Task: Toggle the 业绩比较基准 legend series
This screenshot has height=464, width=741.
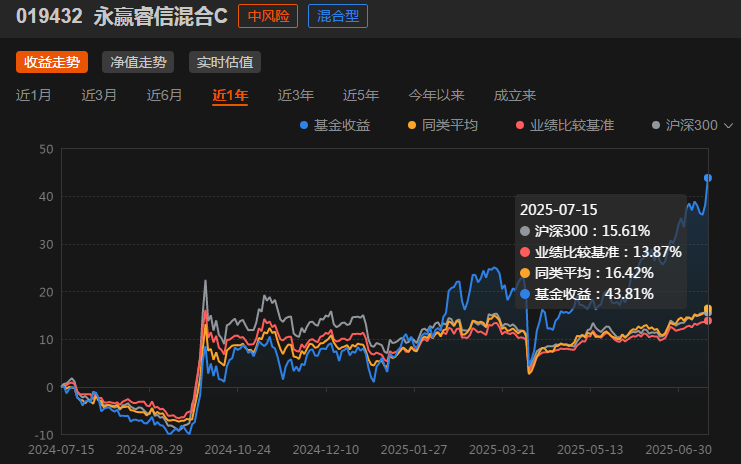Action: point(565,125)
